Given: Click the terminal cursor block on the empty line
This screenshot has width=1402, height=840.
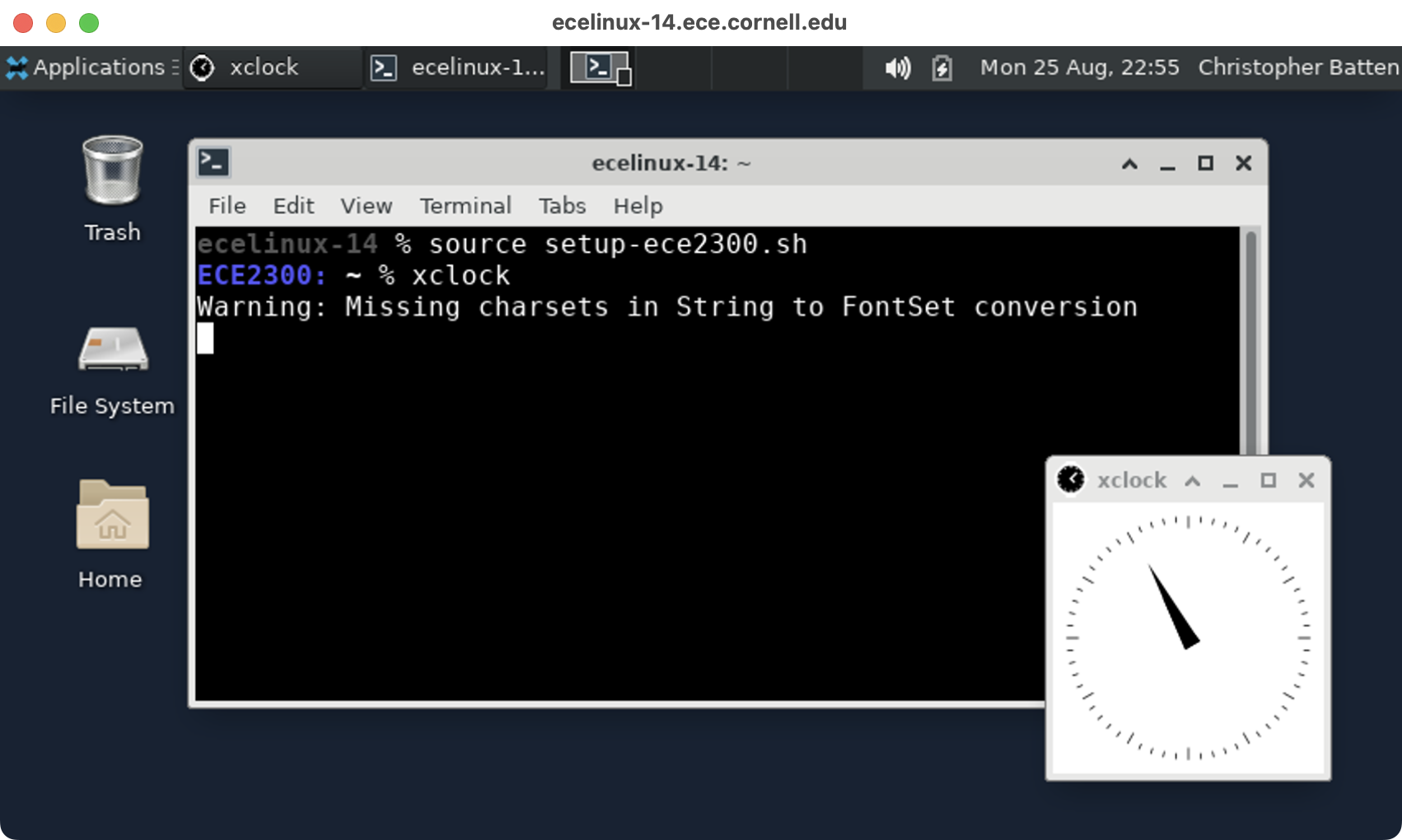Looking at the screenshot, I should tap(205, 338).
